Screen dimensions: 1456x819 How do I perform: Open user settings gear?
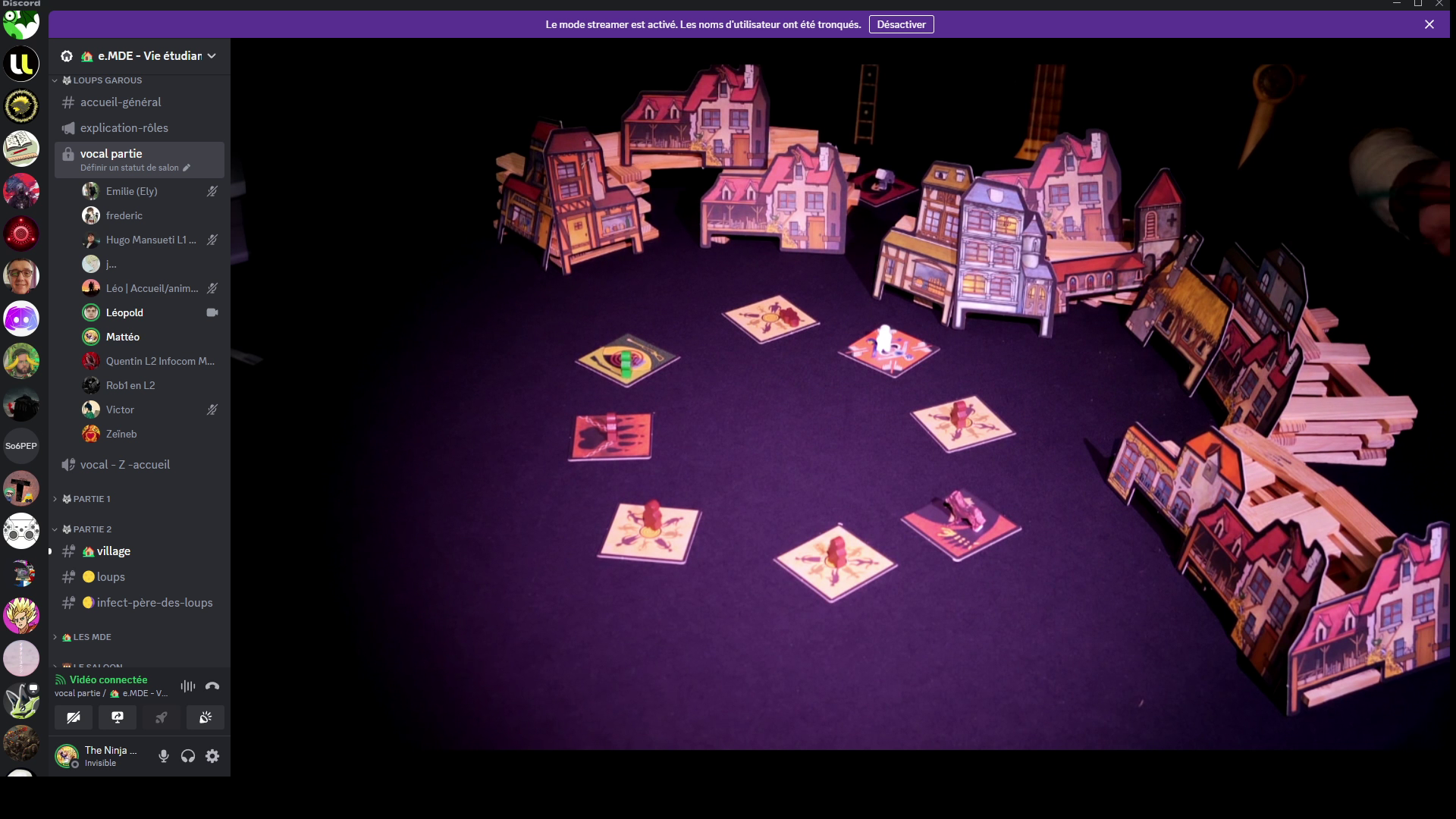click(212, 756)
